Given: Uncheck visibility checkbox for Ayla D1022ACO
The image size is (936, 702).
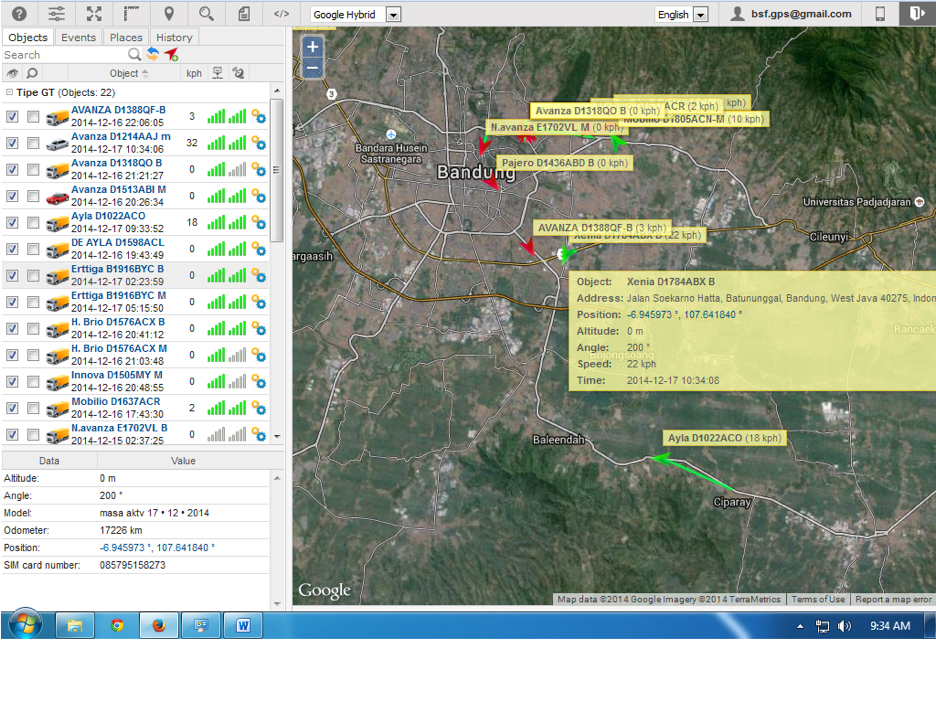Looking at the screenshot, I should pyautogui.click(x=12, y=222).
